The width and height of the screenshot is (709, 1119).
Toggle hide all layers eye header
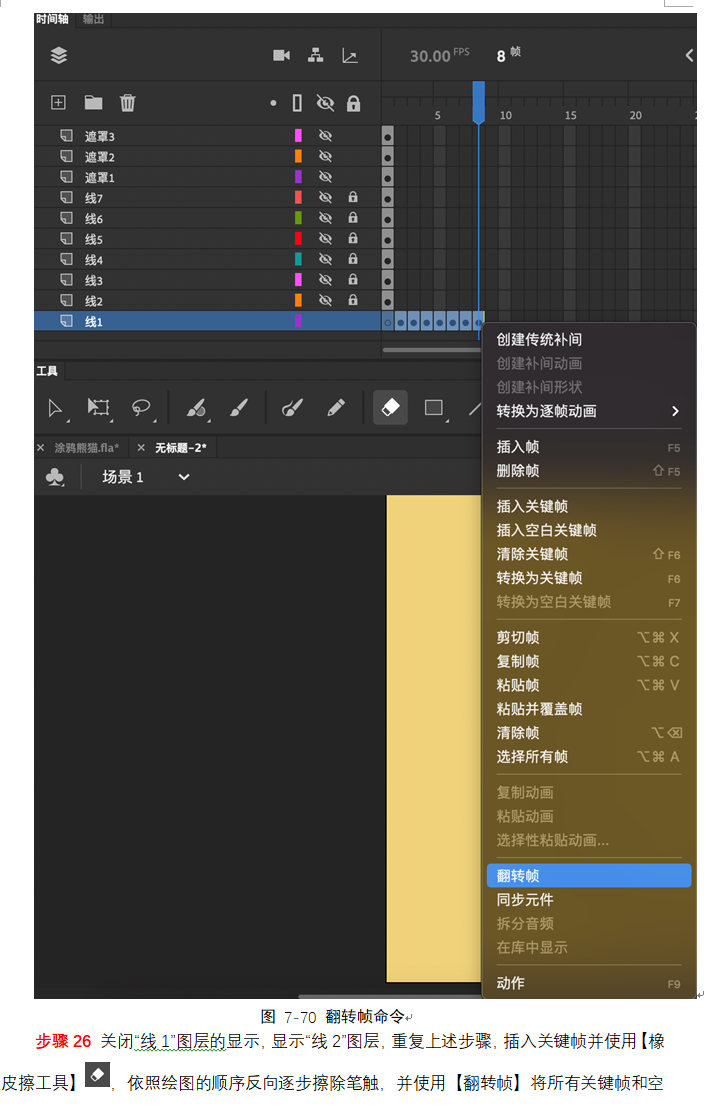(325, 103)
